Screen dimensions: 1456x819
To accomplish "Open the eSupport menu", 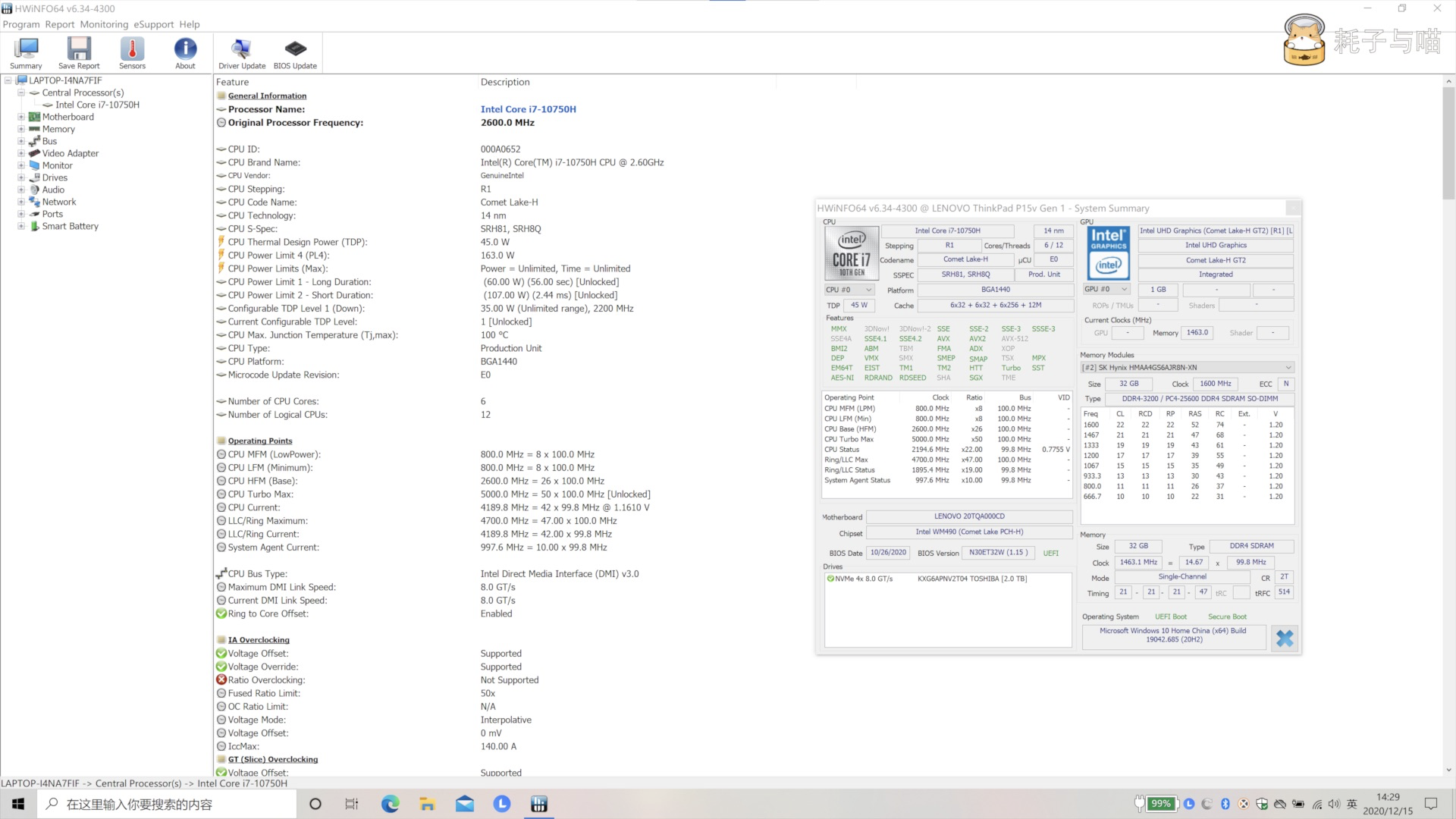I will [154, 24].
